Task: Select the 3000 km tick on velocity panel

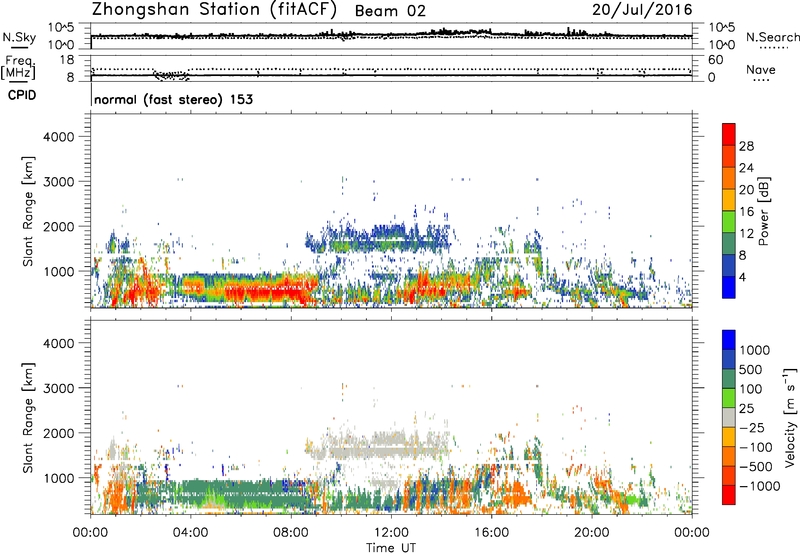Action: click(58, 388)
